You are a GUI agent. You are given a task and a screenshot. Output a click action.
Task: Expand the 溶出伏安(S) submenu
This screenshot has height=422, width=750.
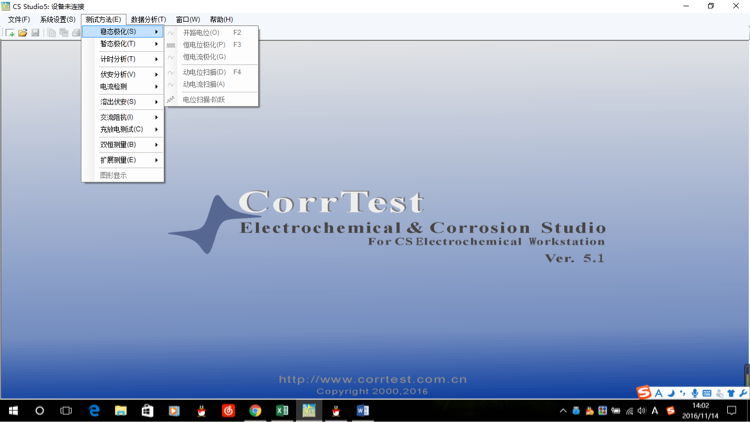(123, 102)
